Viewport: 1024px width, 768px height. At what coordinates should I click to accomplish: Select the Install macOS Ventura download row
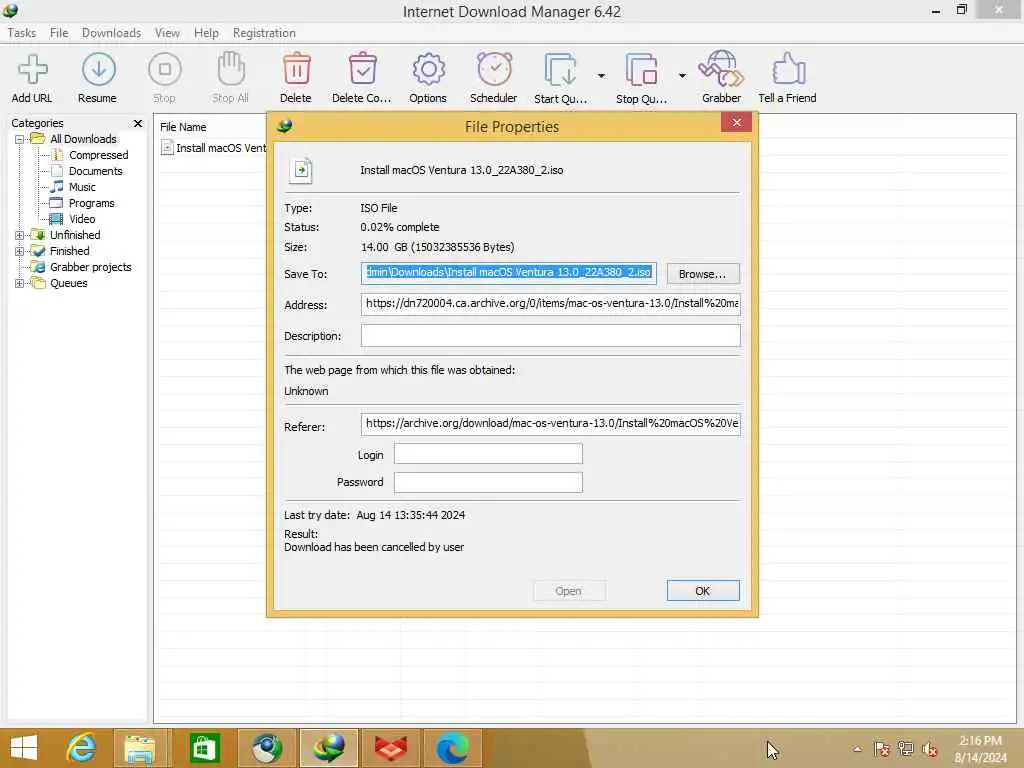(214, 148)
